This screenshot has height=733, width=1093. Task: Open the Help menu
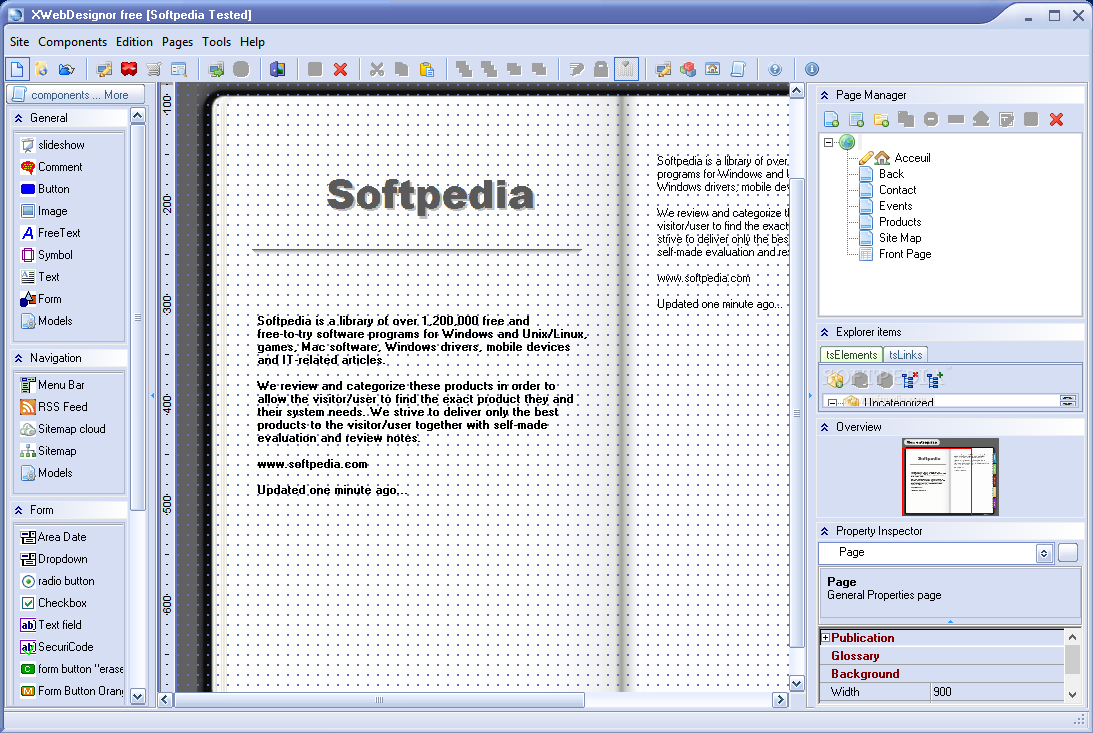(x=252, y=42)
